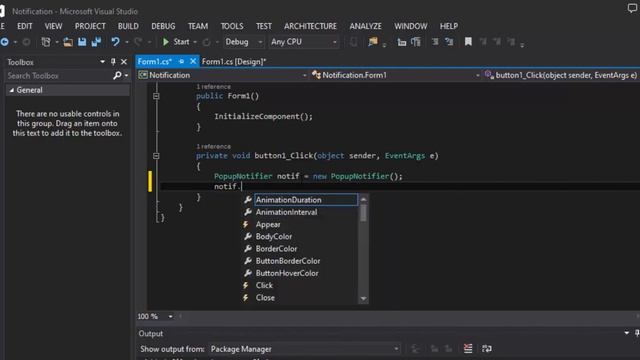Switch to the Form1.cs code tab

click(x=155, y=62)
